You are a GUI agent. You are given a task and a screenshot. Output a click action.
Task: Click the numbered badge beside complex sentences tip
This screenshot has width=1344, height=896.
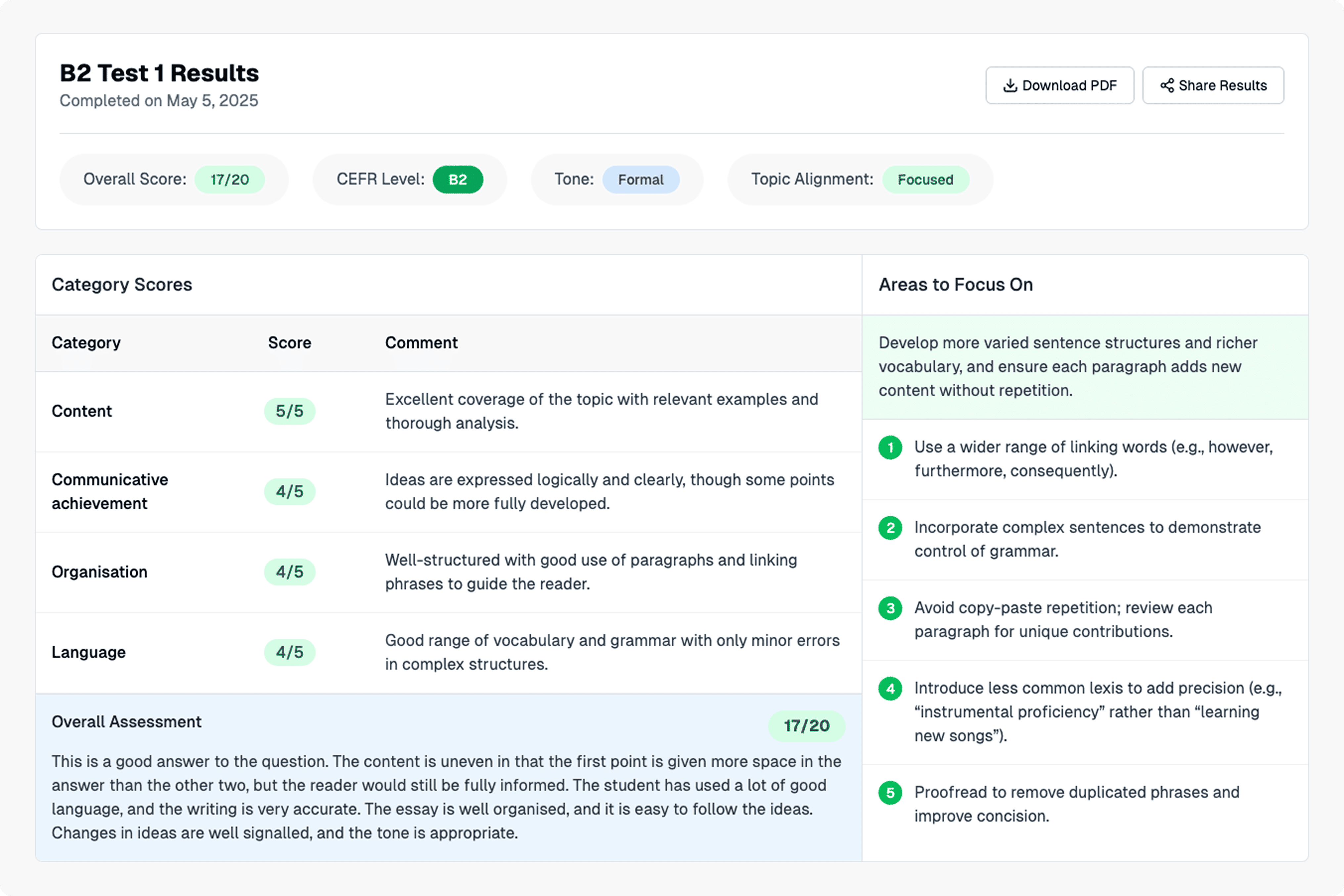890,528
